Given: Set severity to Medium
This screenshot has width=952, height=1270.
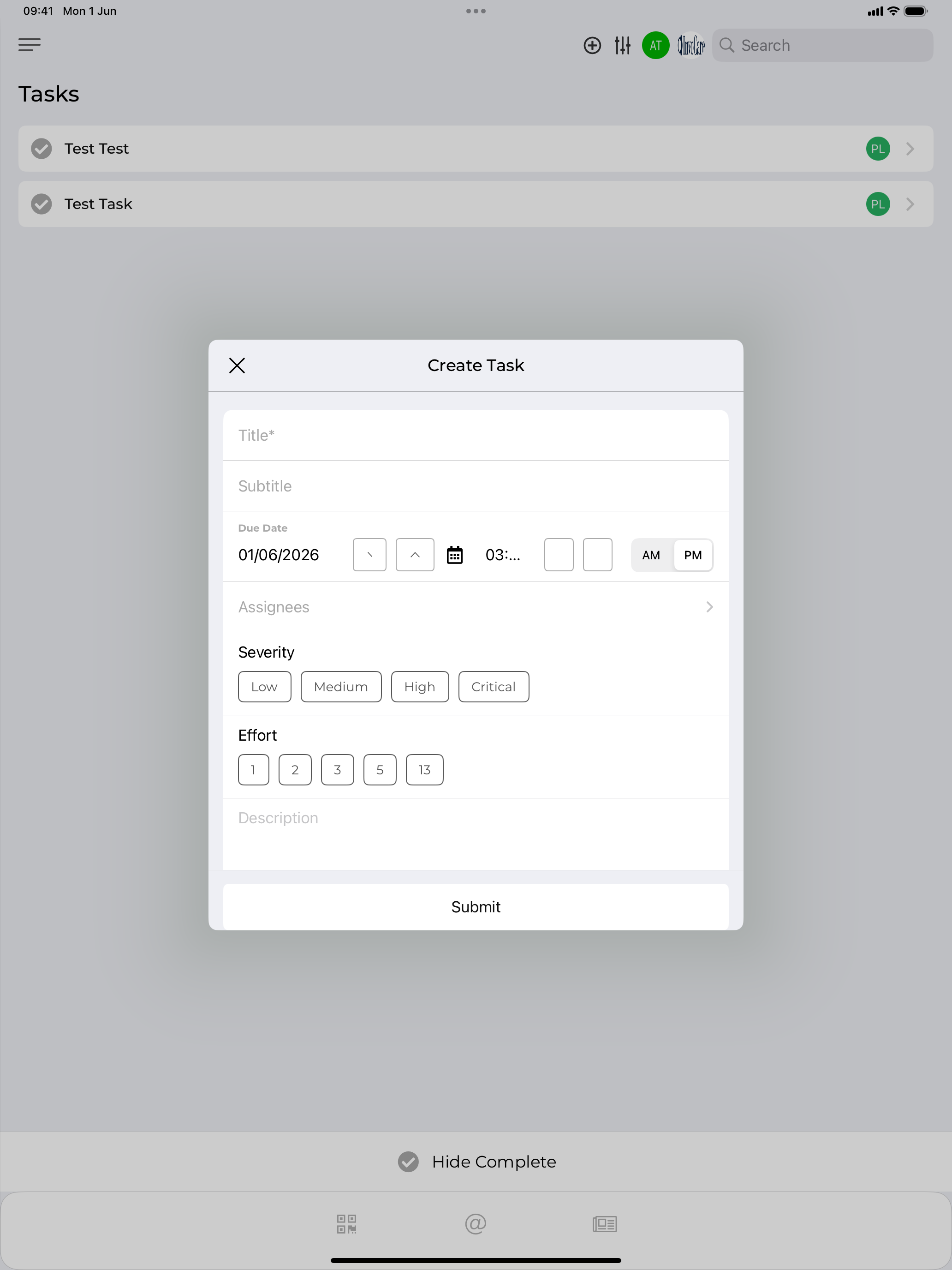Looking at the screenshot, I should pos(341,687).
